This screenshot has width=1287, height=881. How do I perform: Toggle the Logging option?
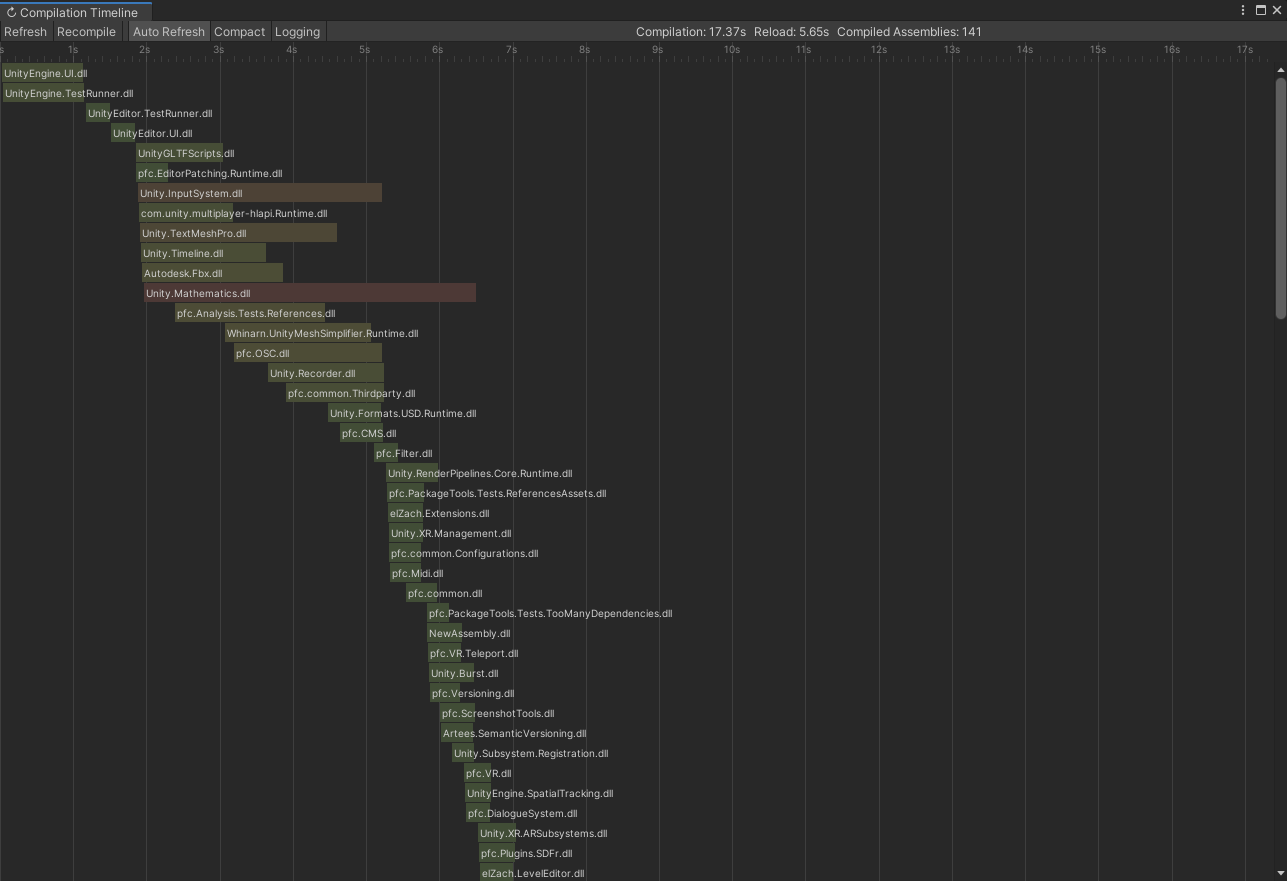297,32
